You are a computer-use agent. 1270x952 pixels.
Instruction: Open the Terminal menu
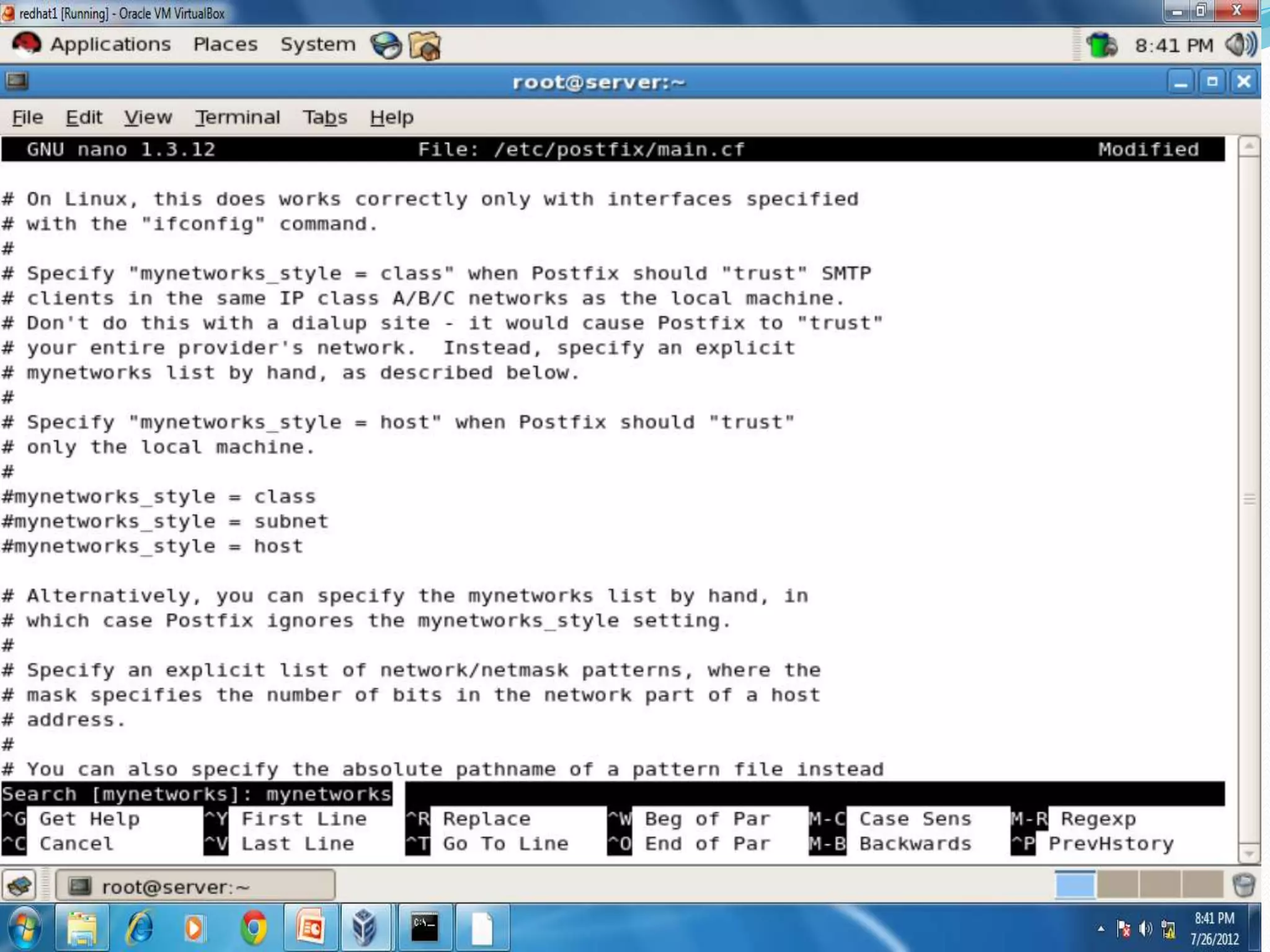coord(238,117)
